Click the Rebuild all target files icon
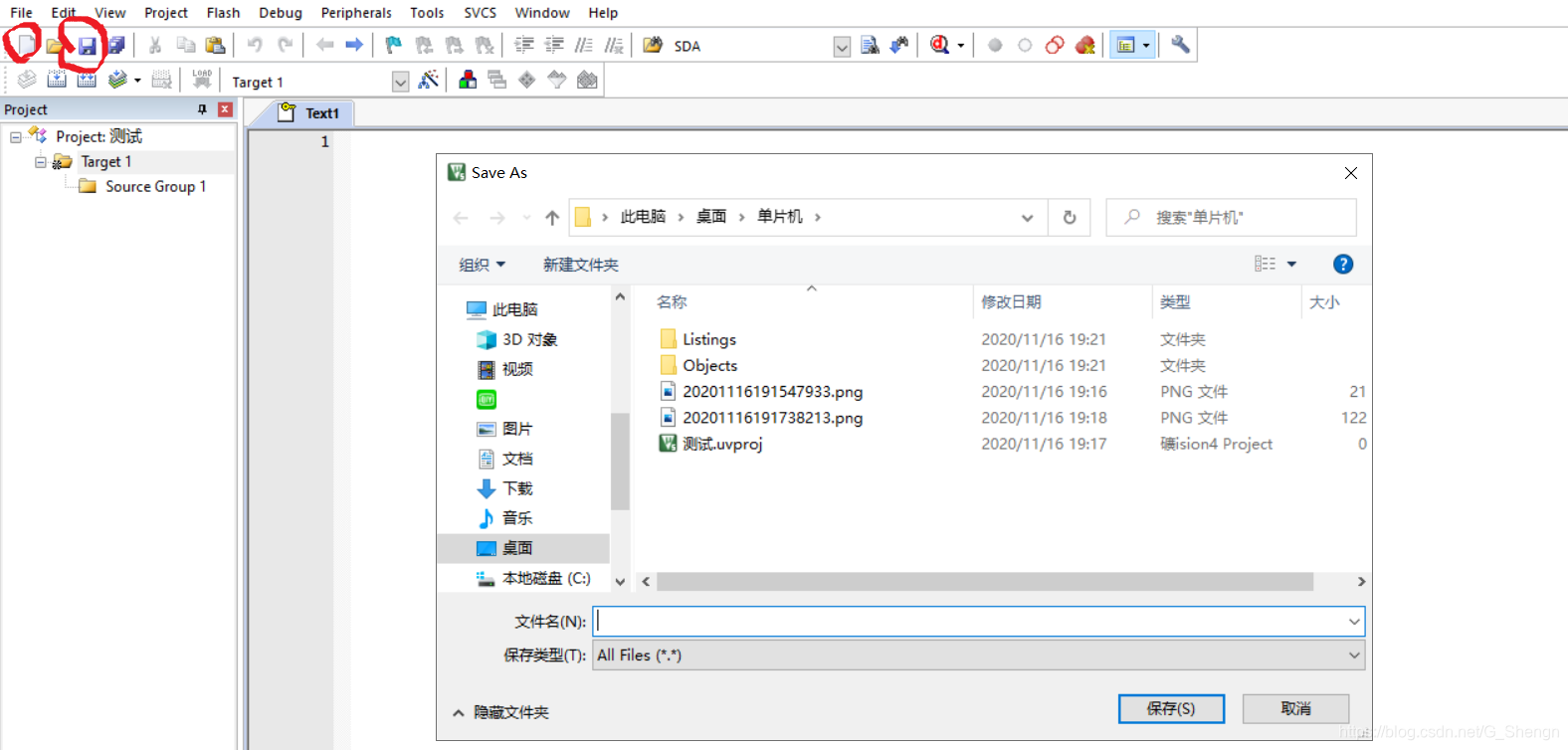This screenshot has height=750, width=1568. pos(88,81)
